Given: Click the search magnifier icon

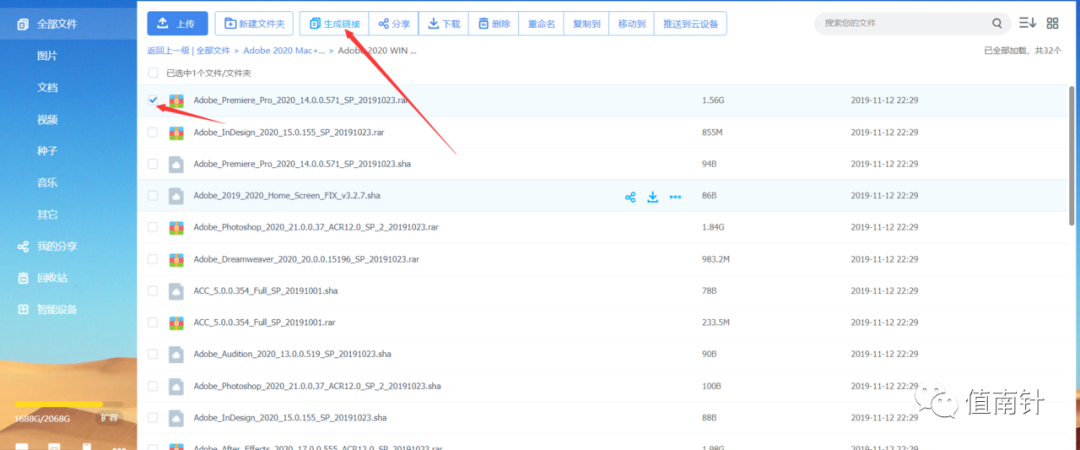Looking at the screenshot, I should coord(997,23).
